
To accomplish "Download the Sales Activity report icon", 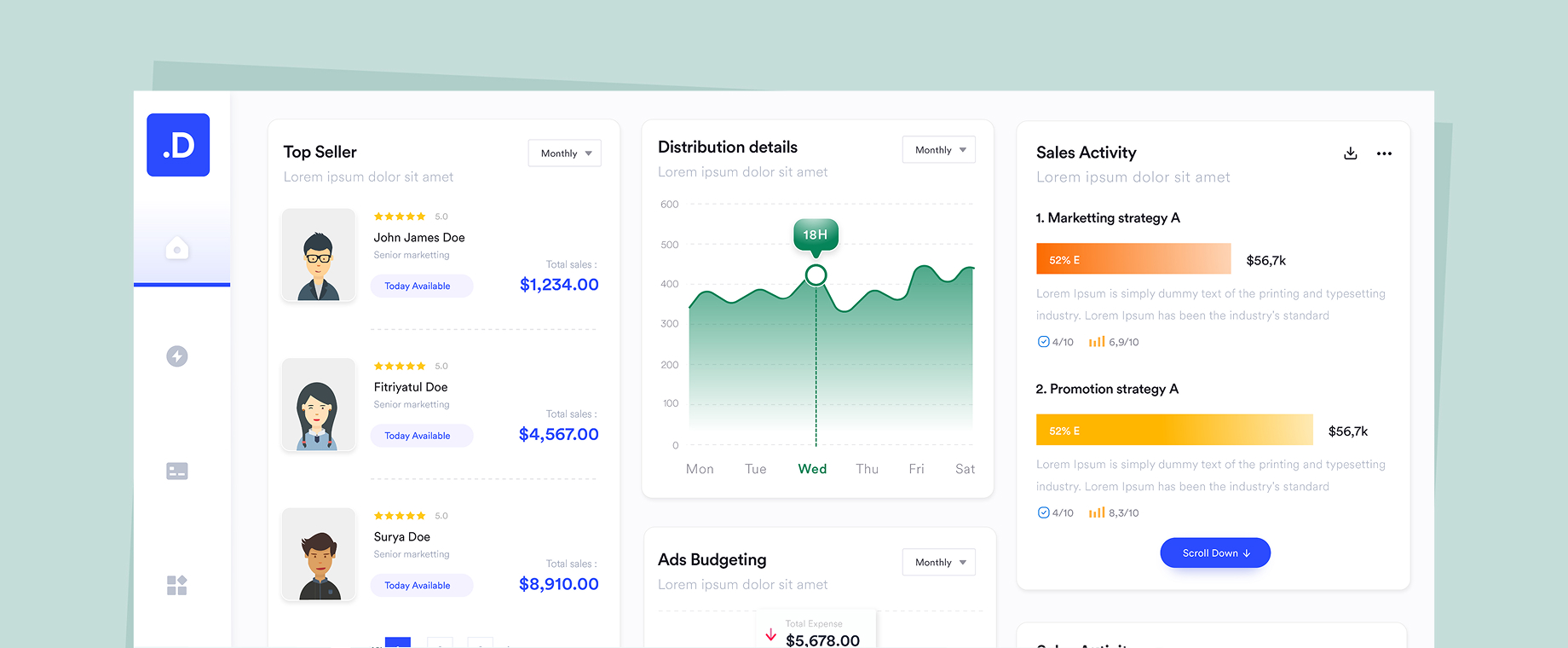I will coord(1351,153).
